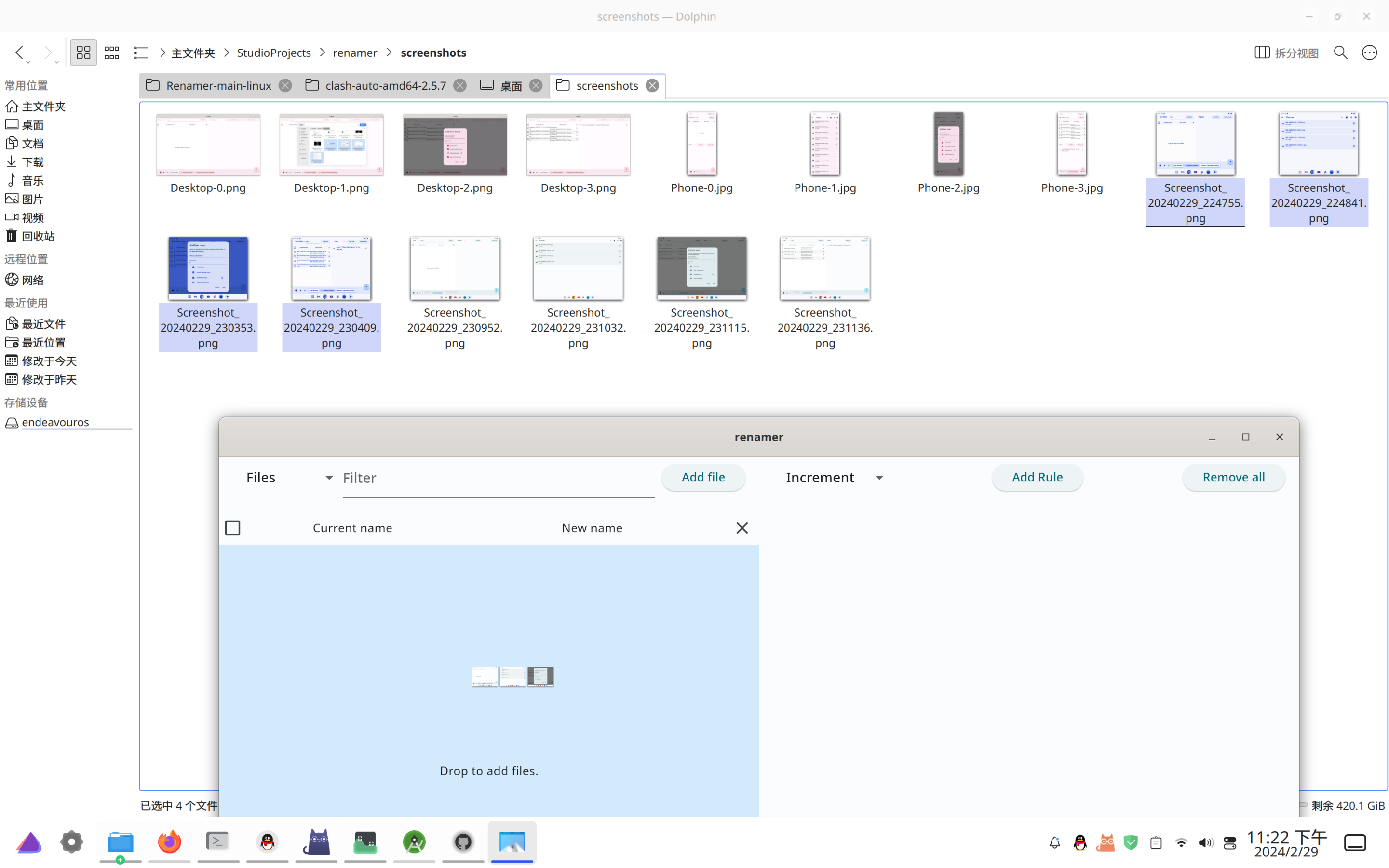
Task: Click the Remove all button
Action: click(1233, 477)
